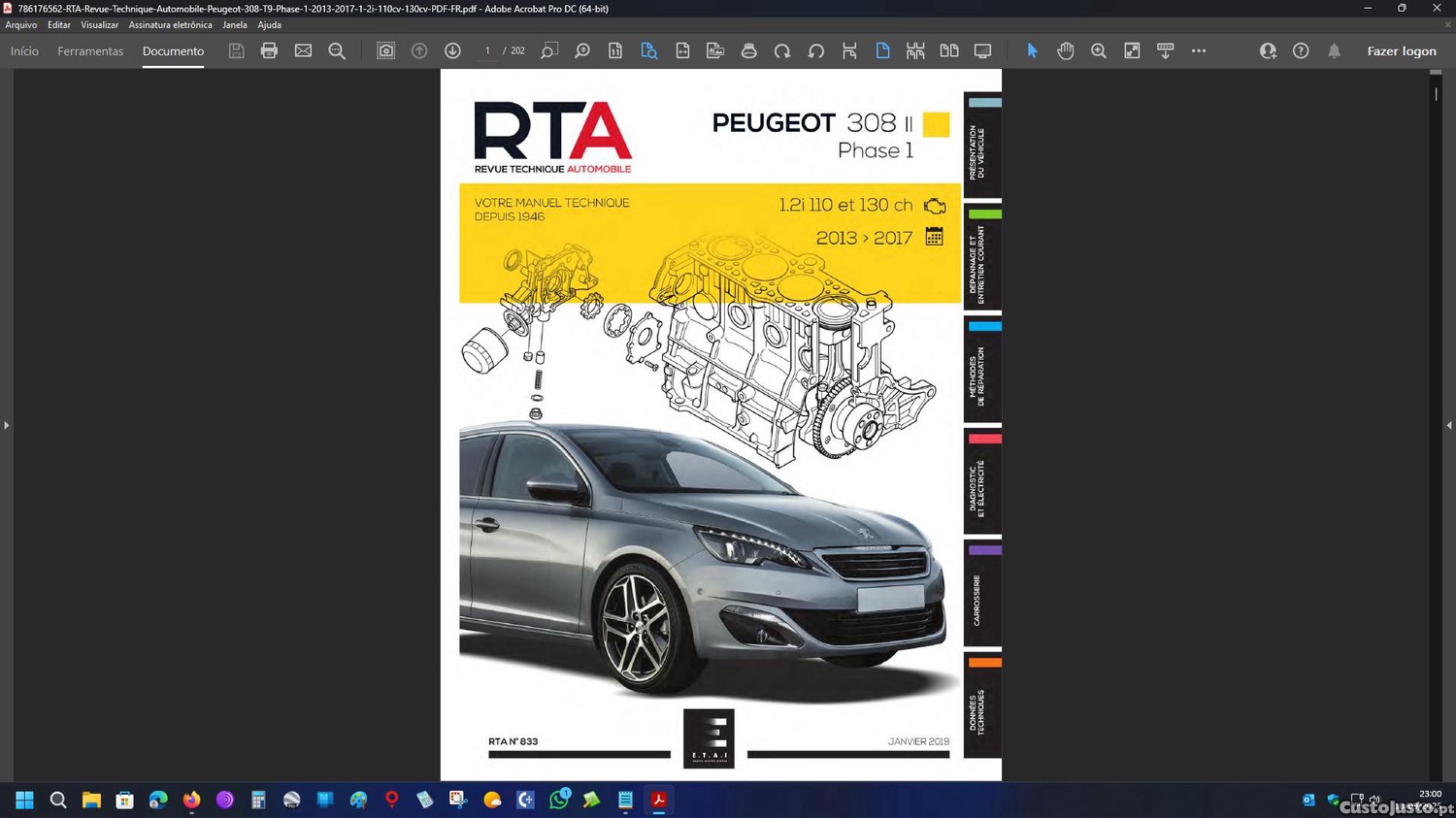The image size is (1456, 818).
Task: Rotate the page clockwise
Action: click(782, 50)
